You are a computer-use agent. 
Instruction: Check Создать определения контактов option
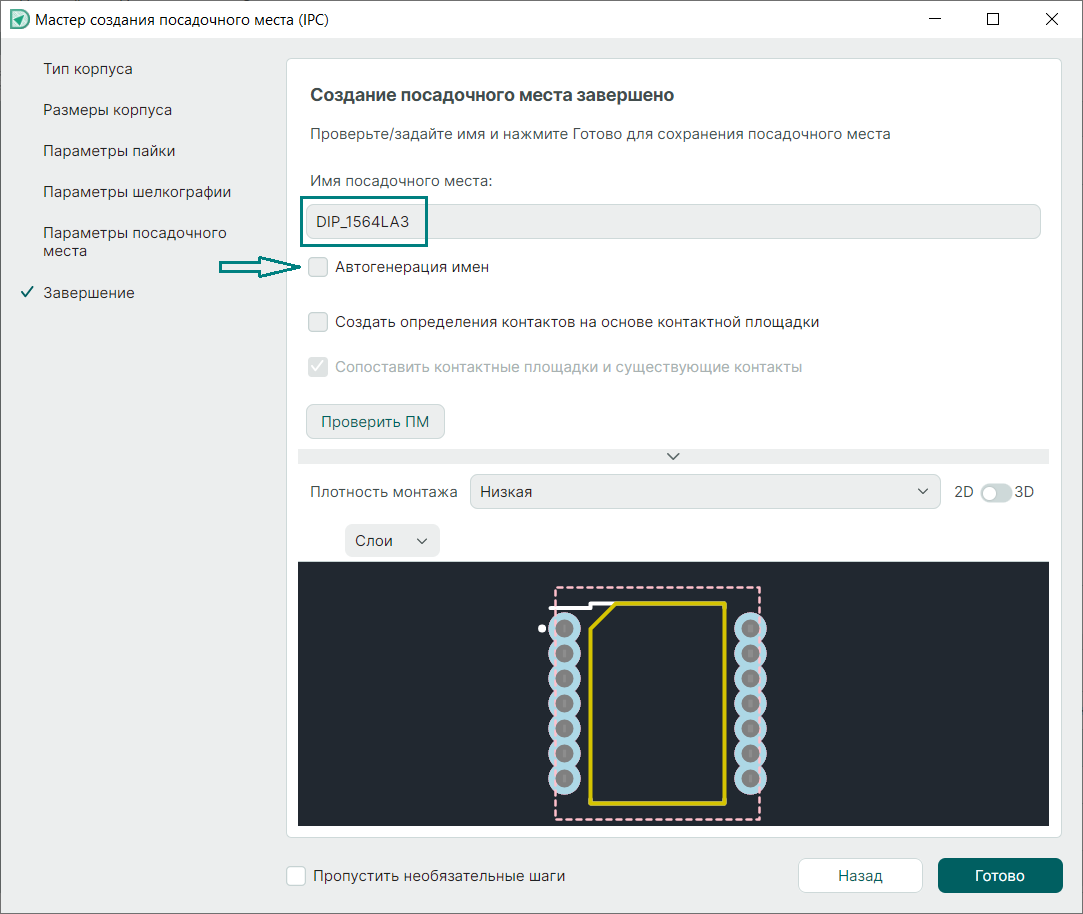(x=318, y=322)
